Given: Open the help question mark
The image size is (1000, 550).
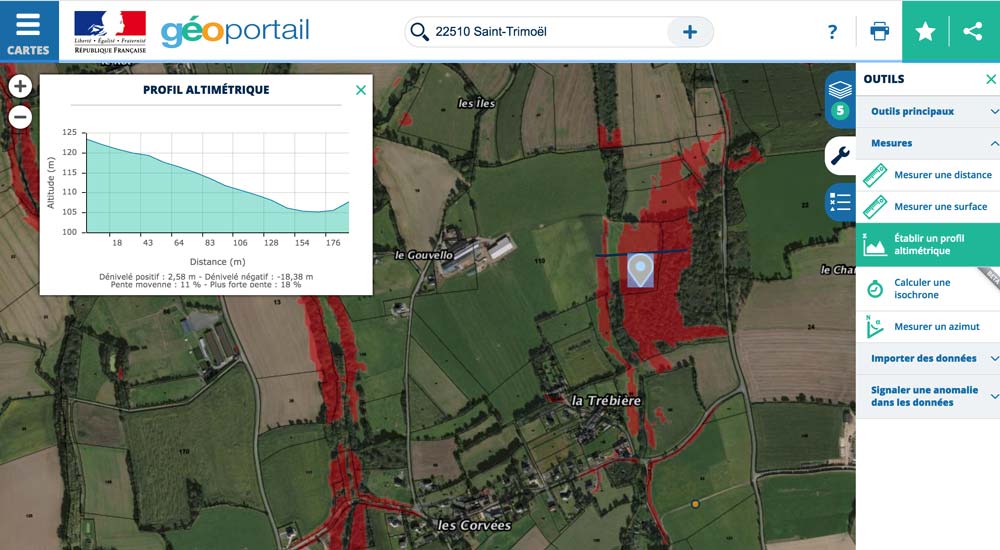Looking at the screenshot, I should point(832,32).
